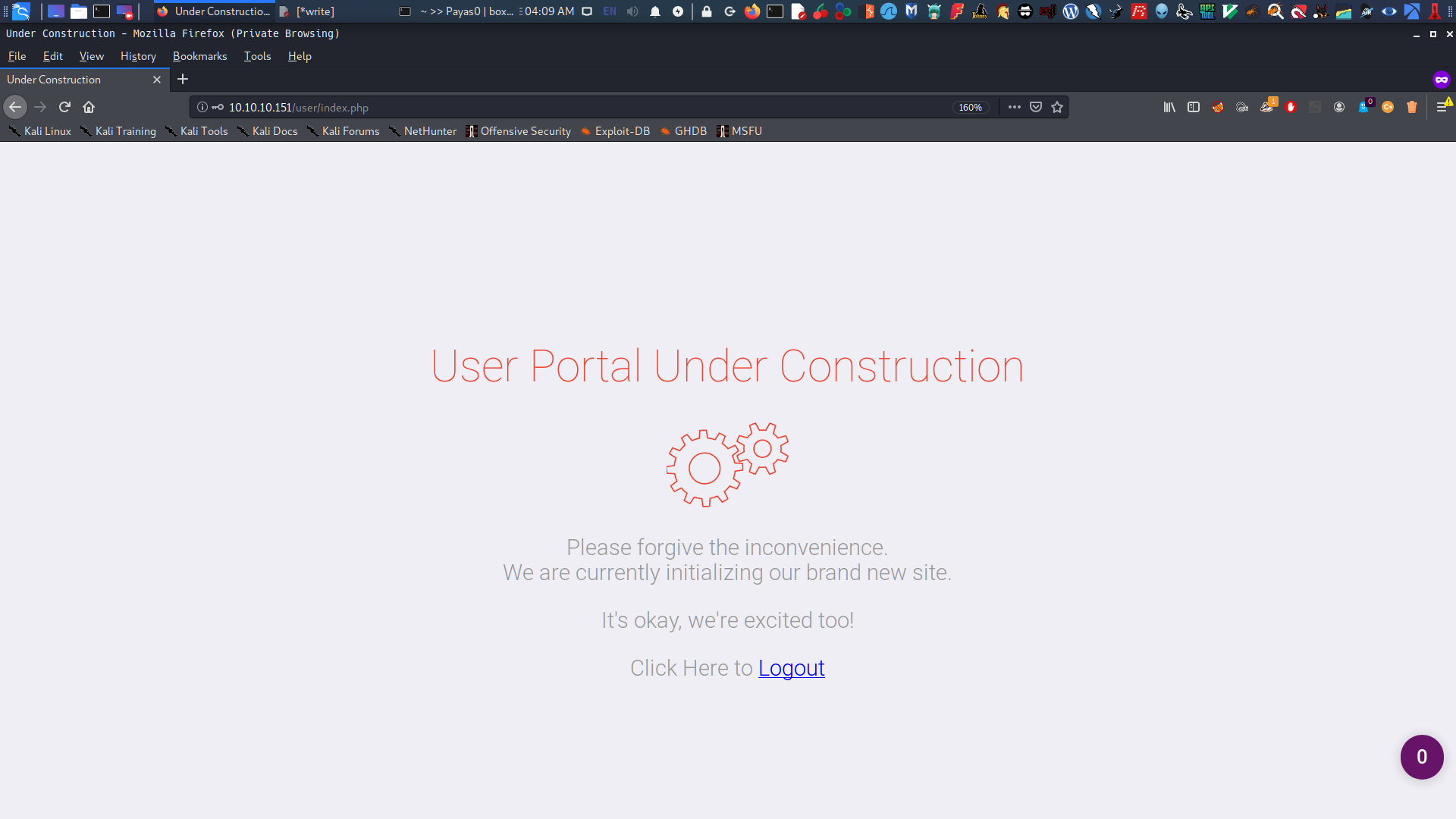Open the Firefox hamburger application menu

coord(1442,107)
